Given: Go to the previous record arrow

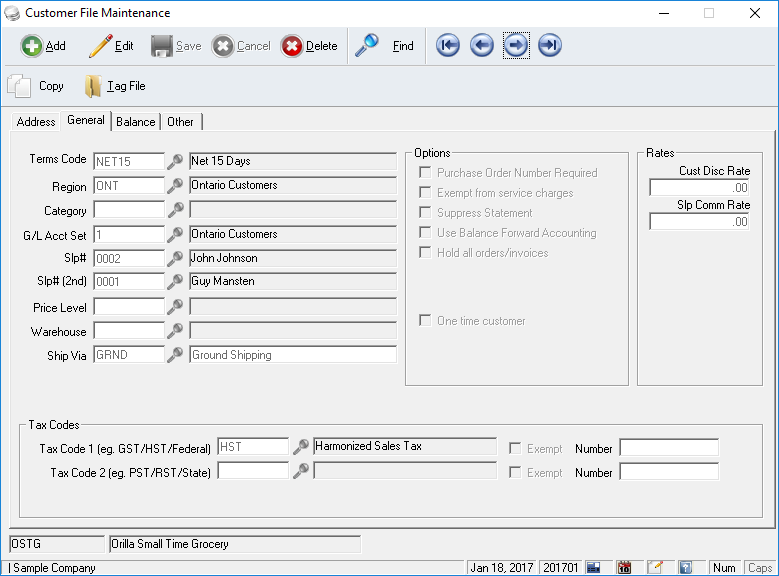Looking at the screenshot, I should coord(482,46).
